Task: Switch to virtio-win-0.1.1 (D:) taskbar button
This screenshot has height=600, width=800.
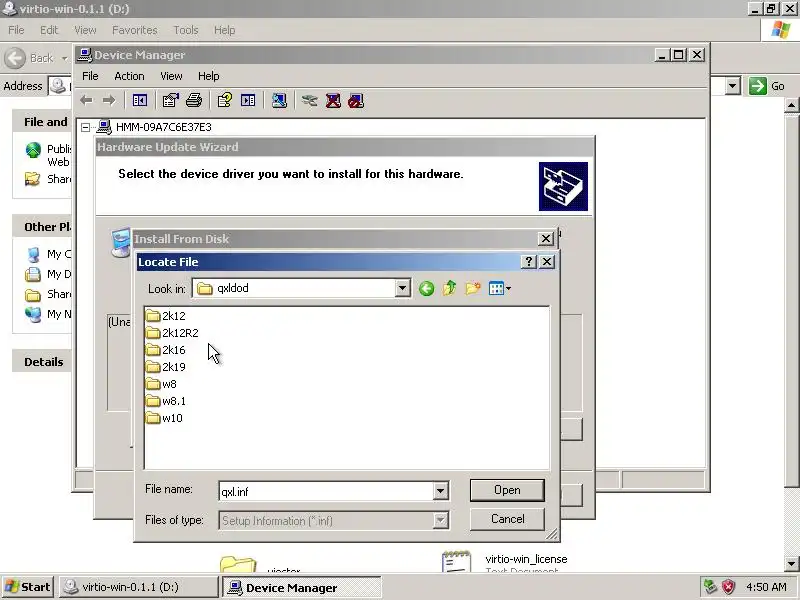Action: tap(138, 587)
